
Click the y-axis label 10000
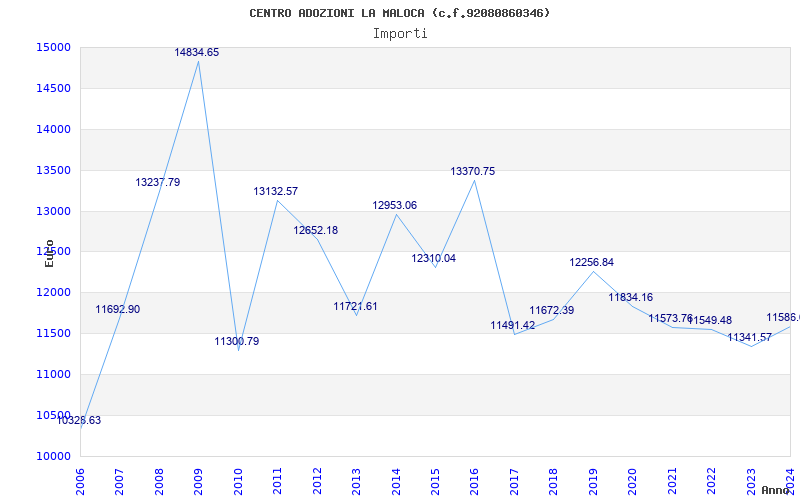(x=53, y=456)
